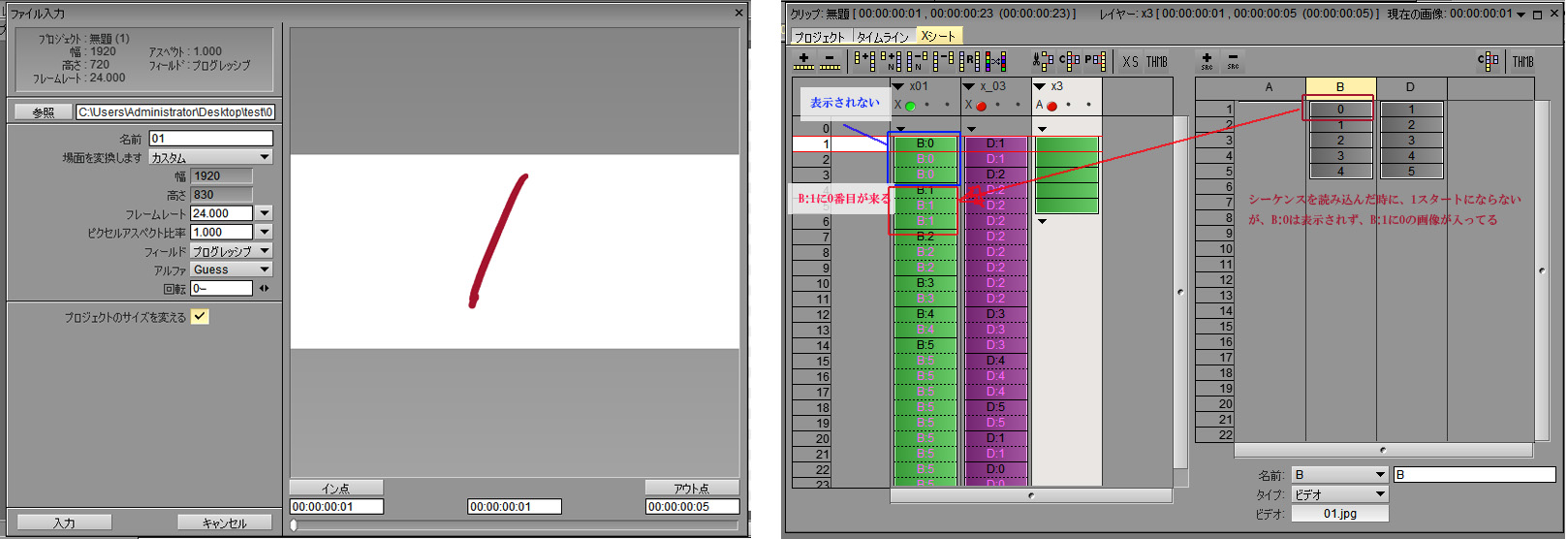Click source cell 5 in column D
Image resolution: width=1568 pixels, height=539 pixels.
point(1411,172)
